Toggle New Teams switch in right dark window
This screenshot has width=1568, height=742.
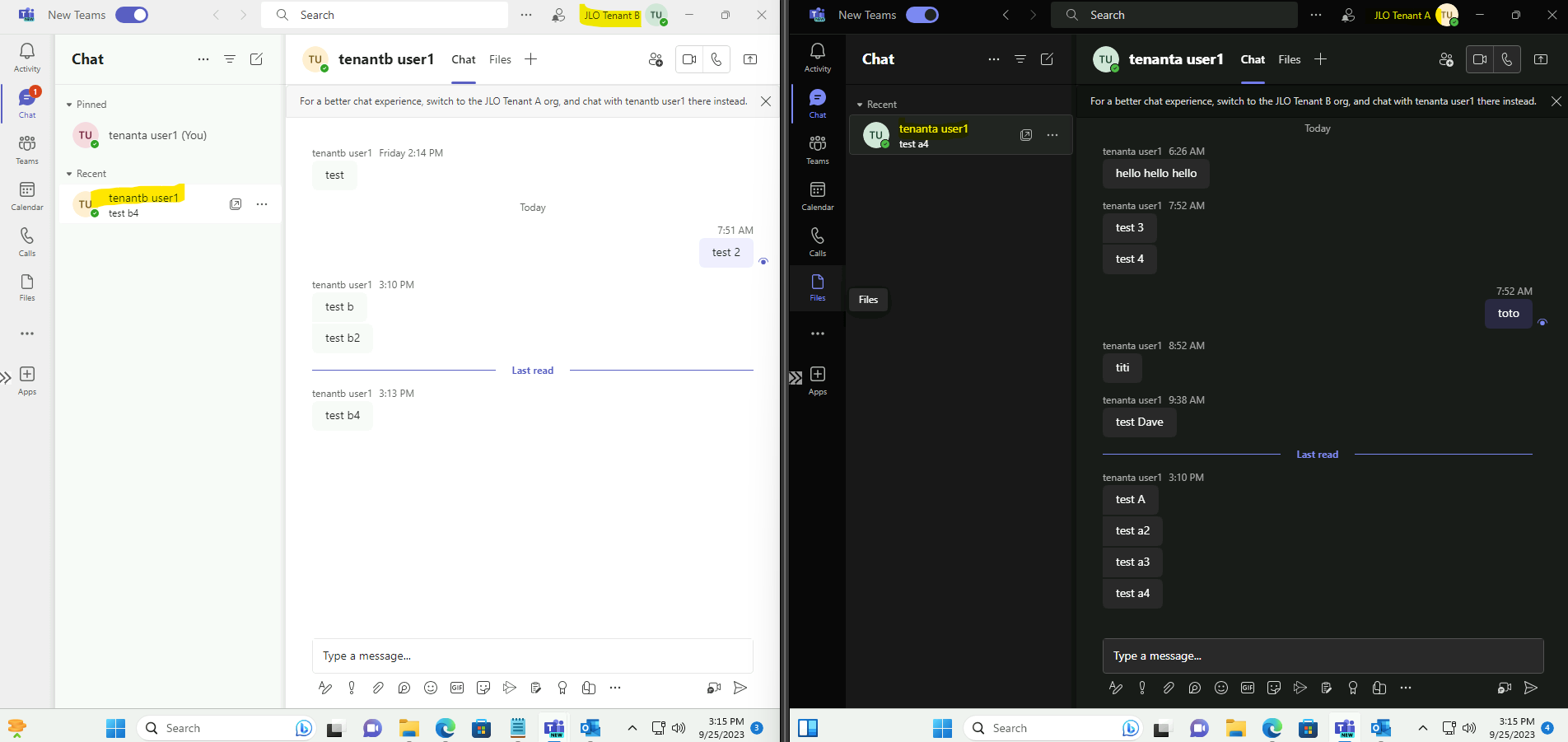(x=922, y=15)
